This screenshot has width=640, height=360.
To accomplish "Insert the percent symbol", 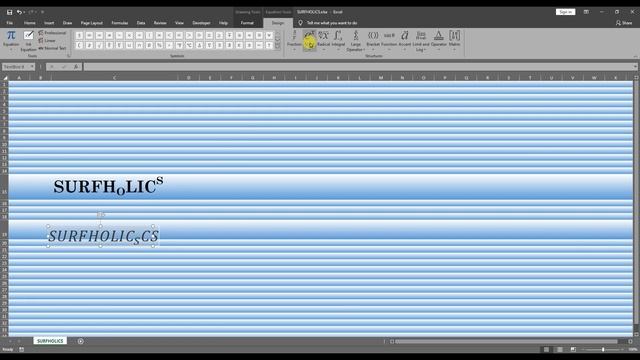I will [x=159, y=45].
